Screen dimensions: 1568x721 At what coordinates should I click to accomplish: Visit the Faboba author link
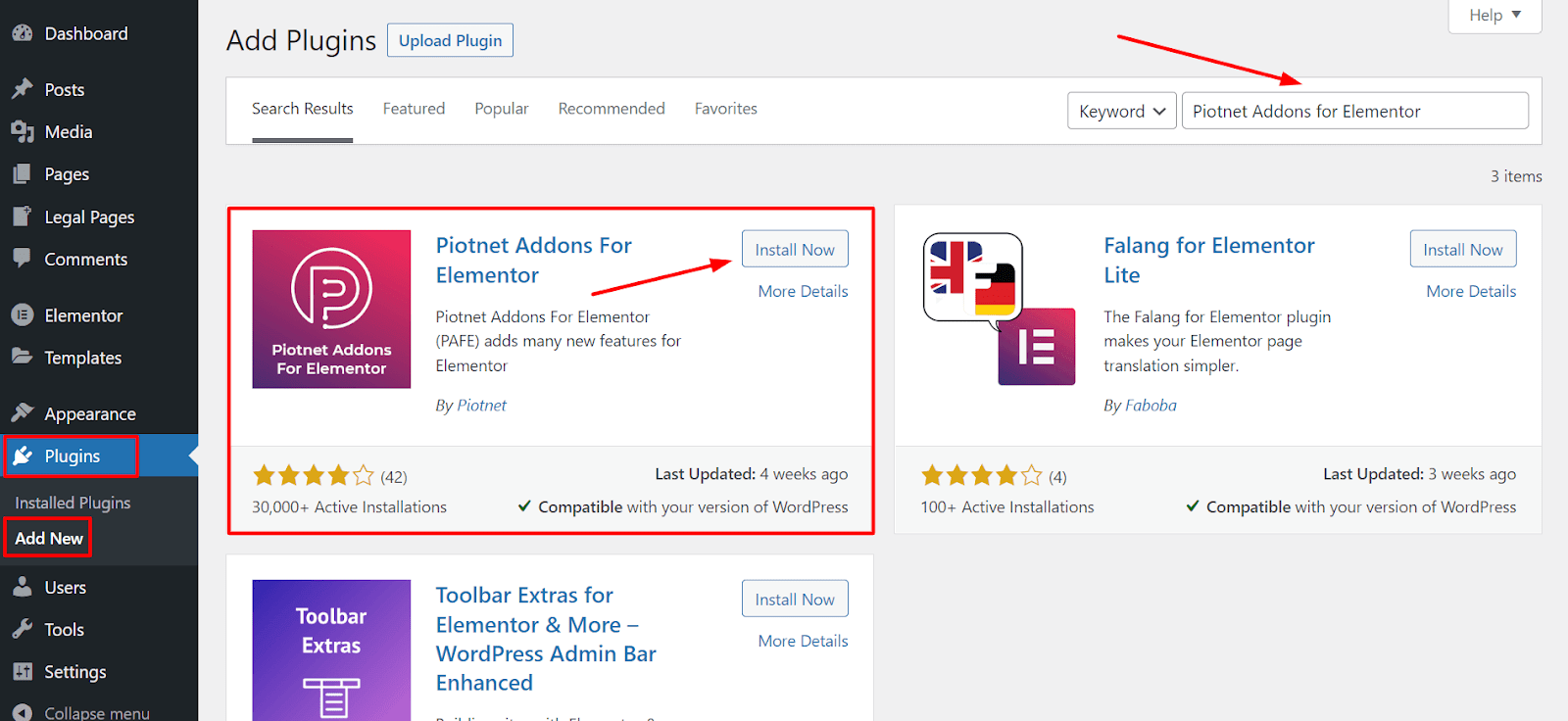click(1151, 405)
